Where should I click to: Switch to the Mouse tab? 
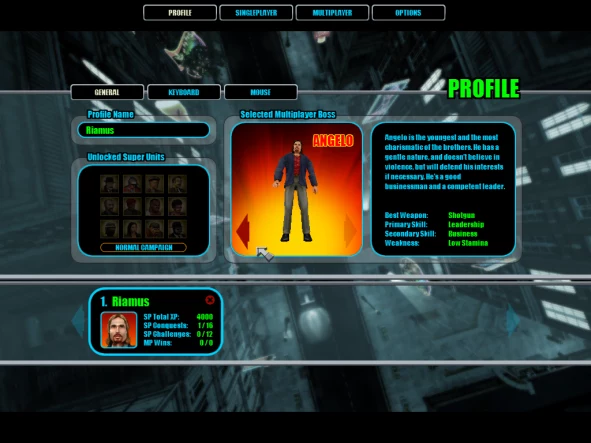tap(260, 92)
